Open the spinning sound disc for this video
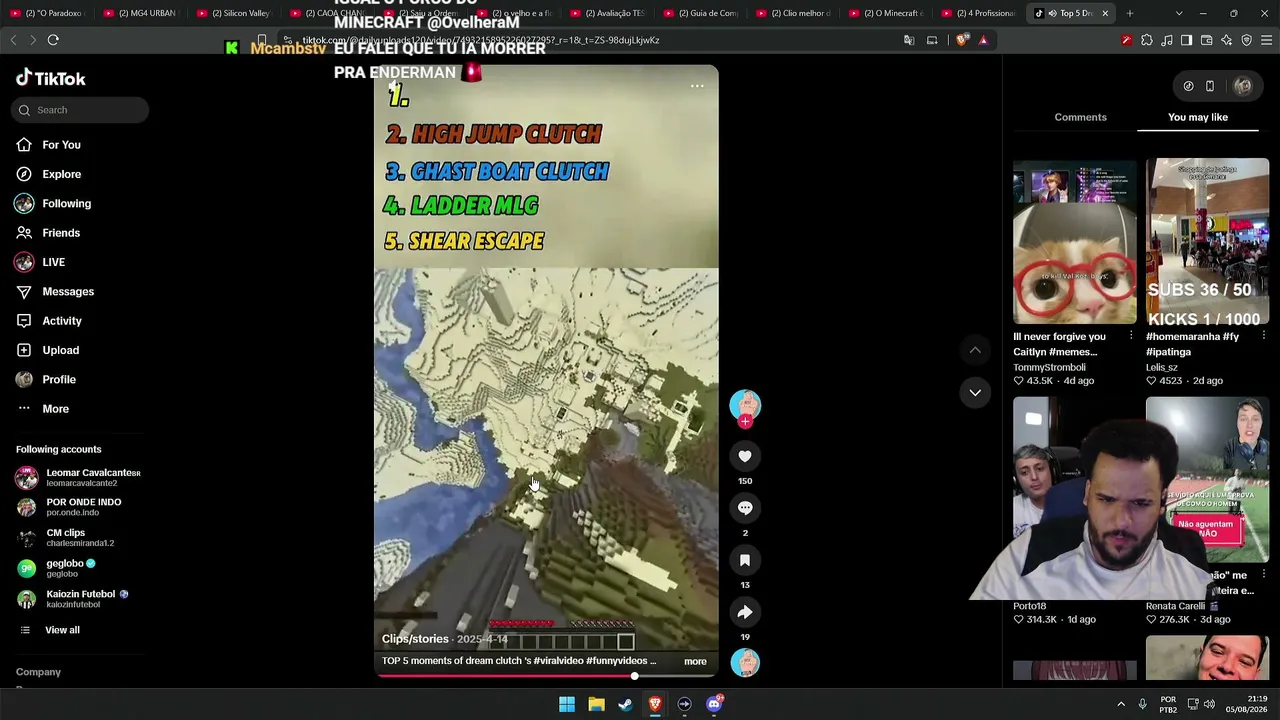This screenshot has width=1280, height=720. point(745,662)
